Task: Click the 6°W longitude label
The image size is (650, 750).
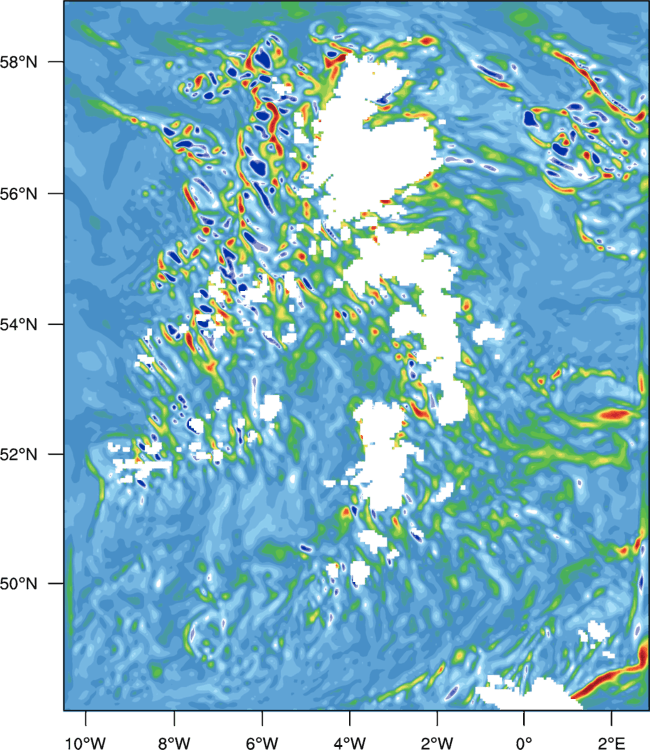Action: (x=262, y=743)
